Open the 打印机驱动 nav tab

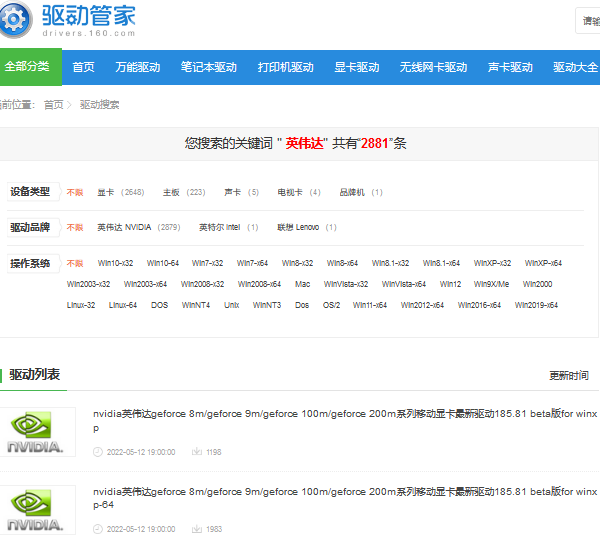point(285,67)
